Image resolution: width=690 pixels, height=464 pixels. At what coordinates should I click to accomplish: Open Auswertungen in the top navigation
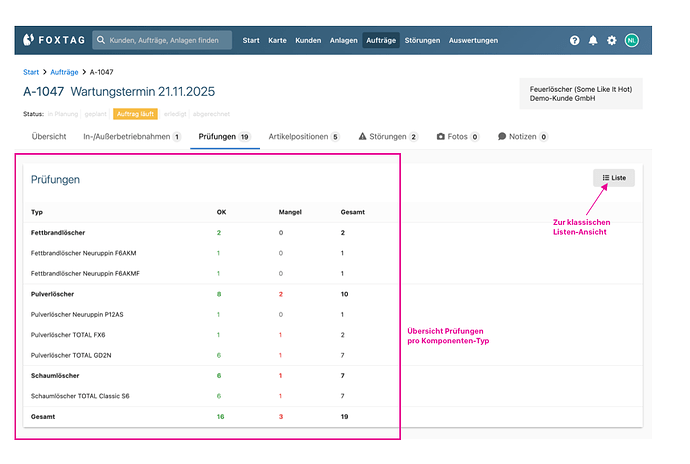coord(473,41)
